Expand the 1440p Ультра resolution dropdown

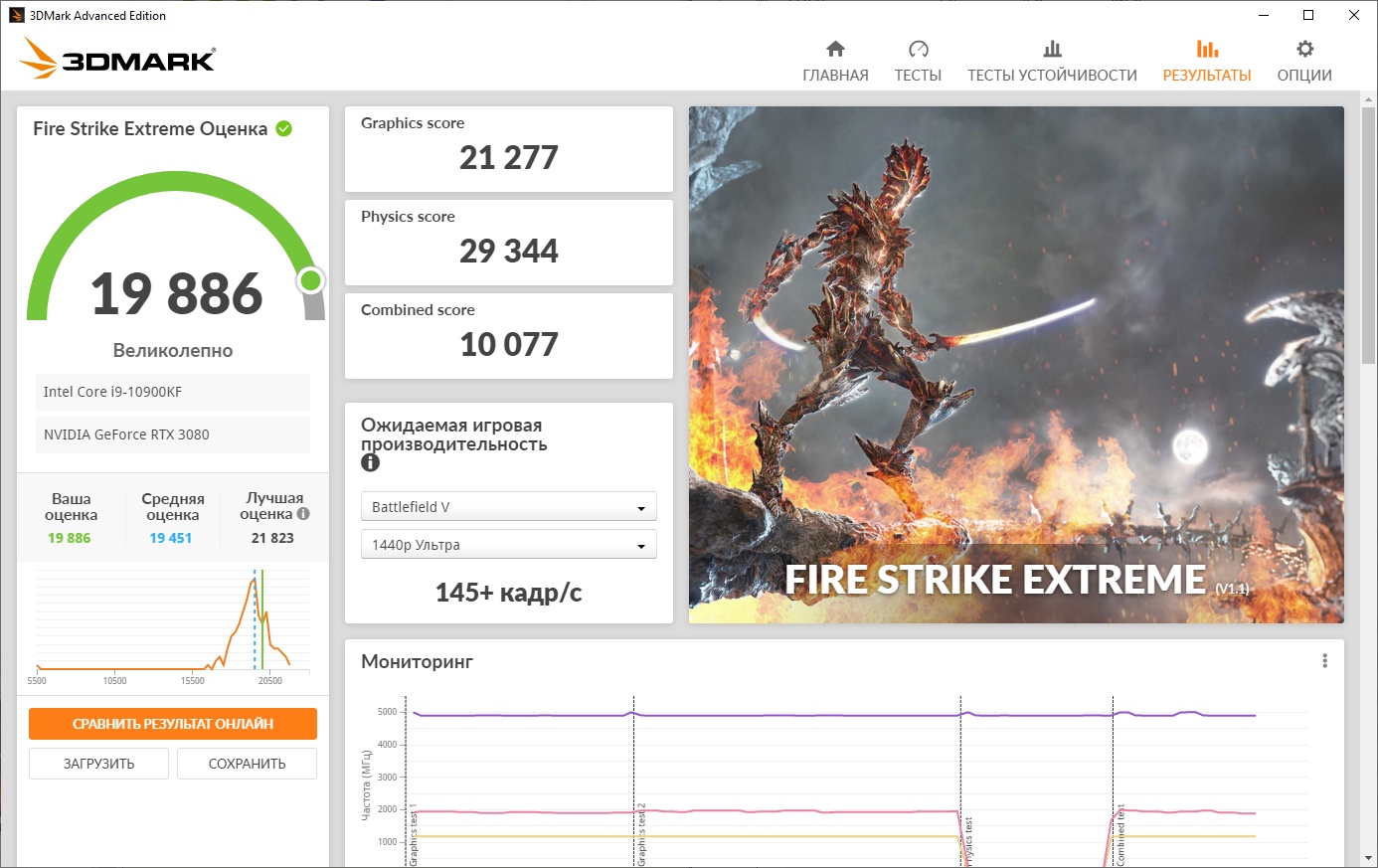[508, 545]
